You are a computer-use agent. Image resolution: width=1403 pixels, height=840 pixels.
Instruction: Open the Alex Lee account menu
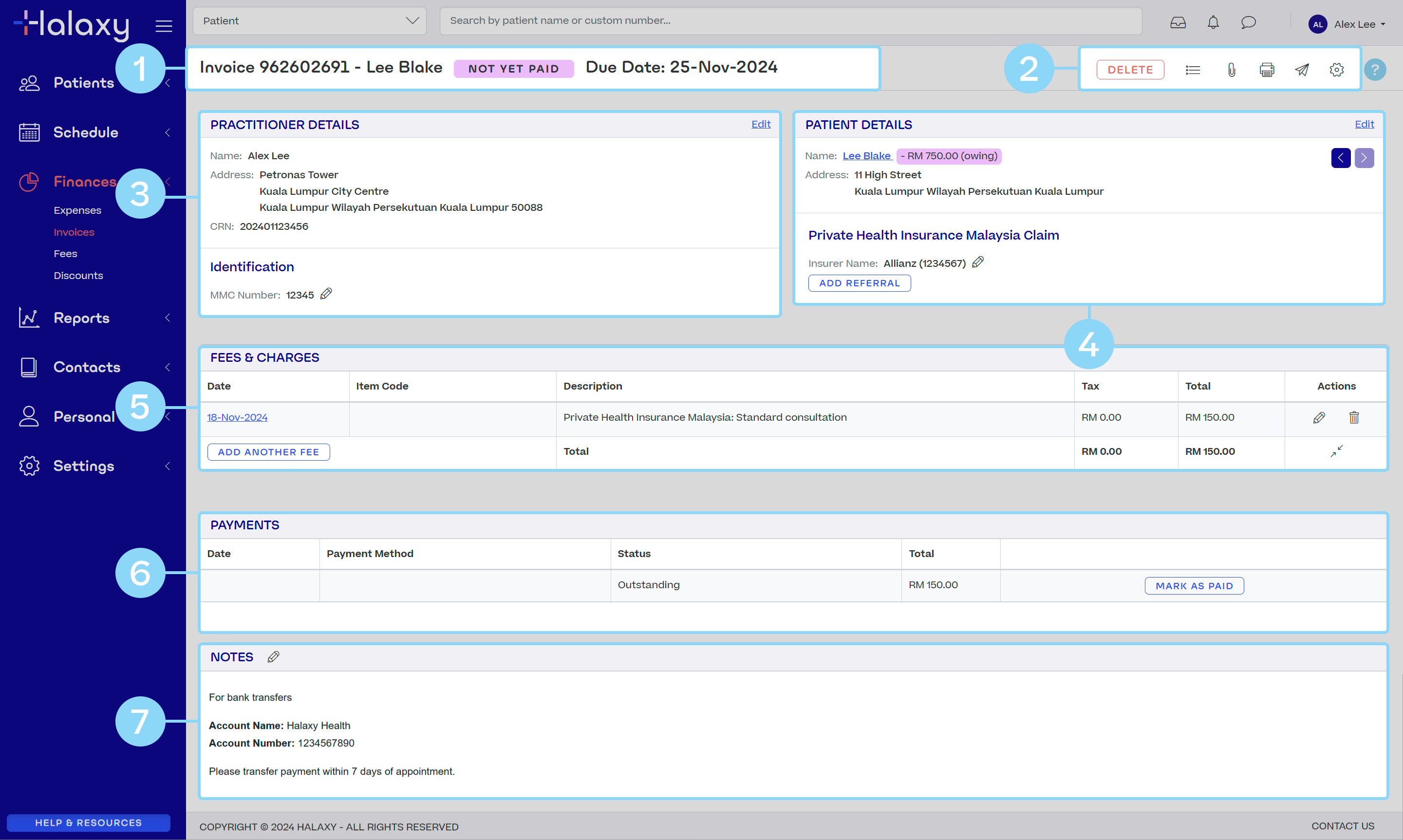click(x=1360, y=24)
